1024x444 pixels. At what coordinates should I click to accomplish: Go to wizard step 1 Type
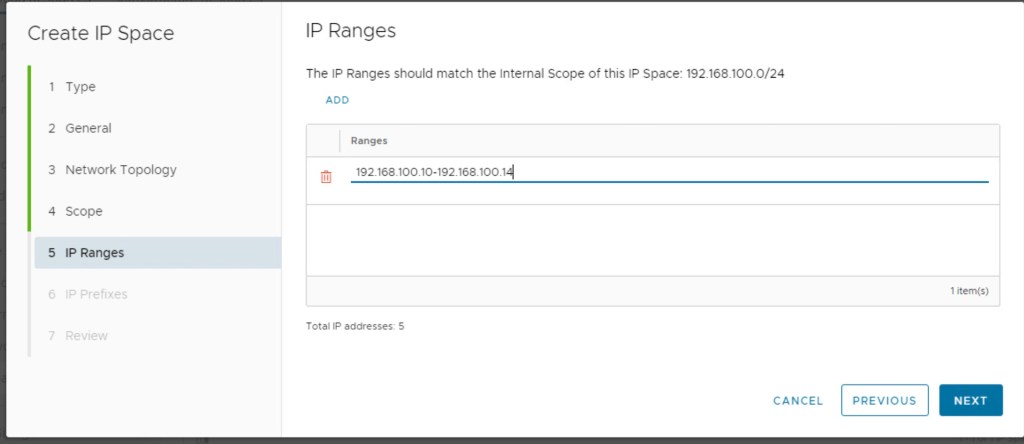pyautogui.click(x=80, y=87)
